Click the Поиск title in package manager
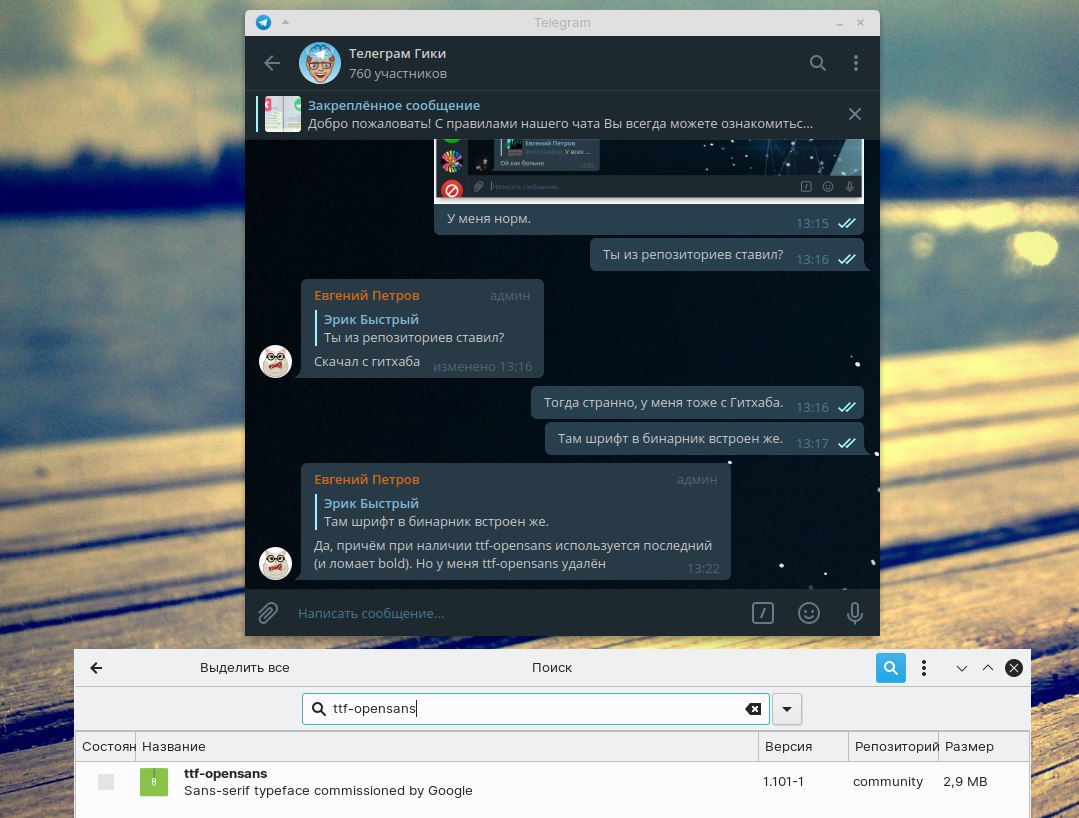Viewport: 1079px width, 818px height. pyautogui.click(x=552, y=667)
